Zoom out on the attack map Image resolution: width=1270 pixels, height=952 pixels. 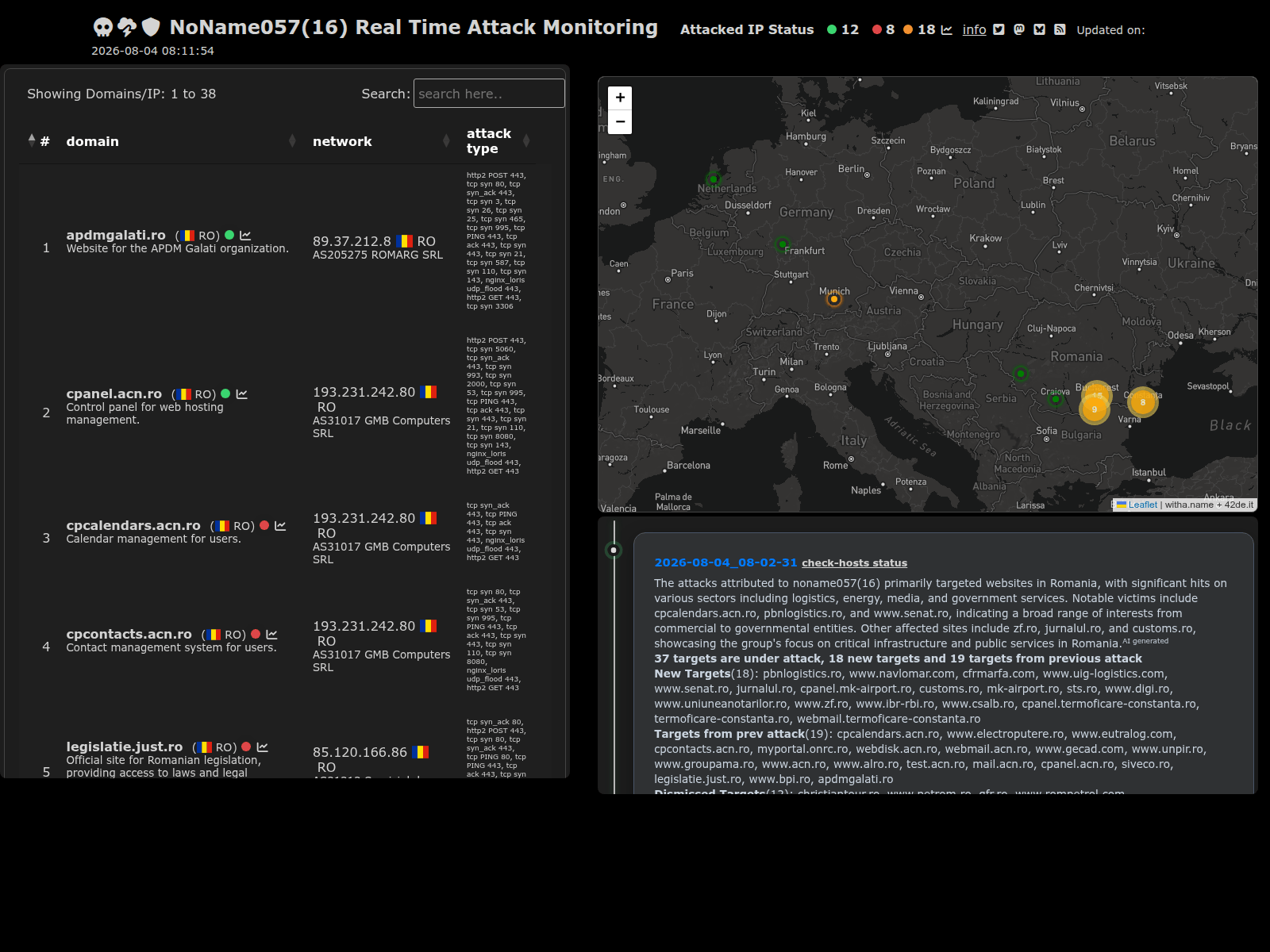pyautogui.click(x=620, y=121)
